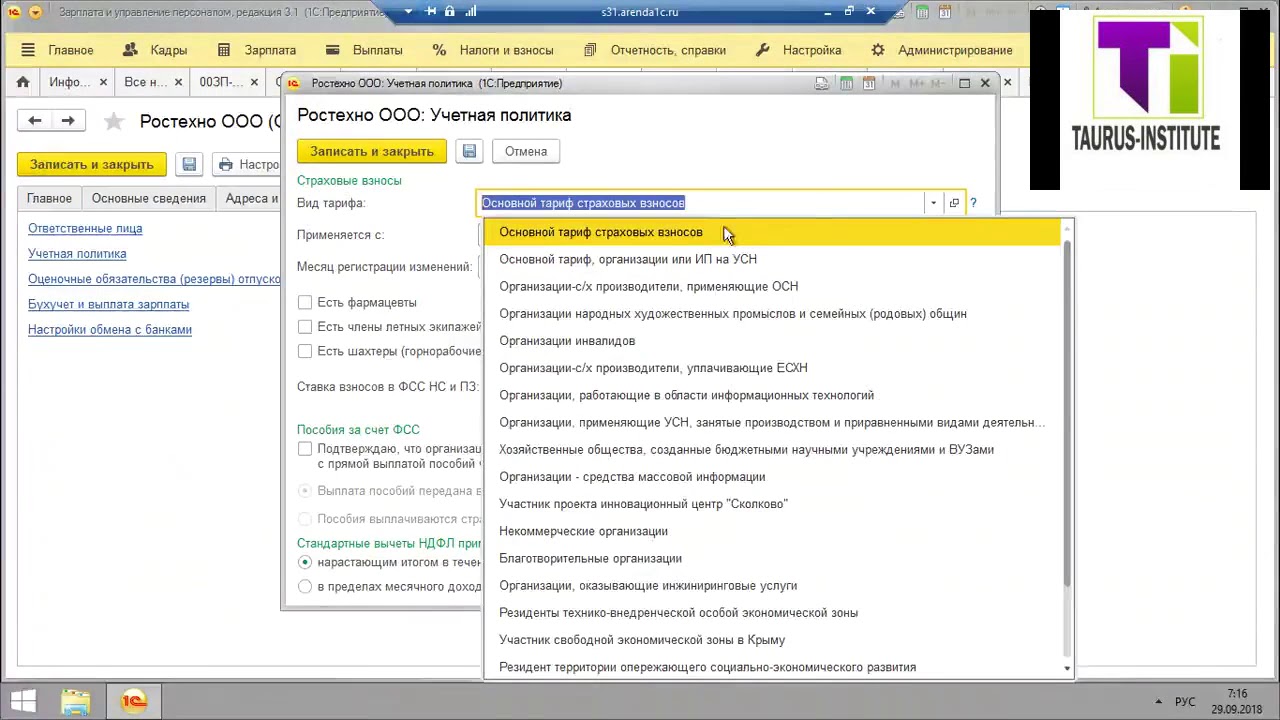The image size is (1280, 720).
Task: Choose Организации инвалидов option
Action: [771, 341]
